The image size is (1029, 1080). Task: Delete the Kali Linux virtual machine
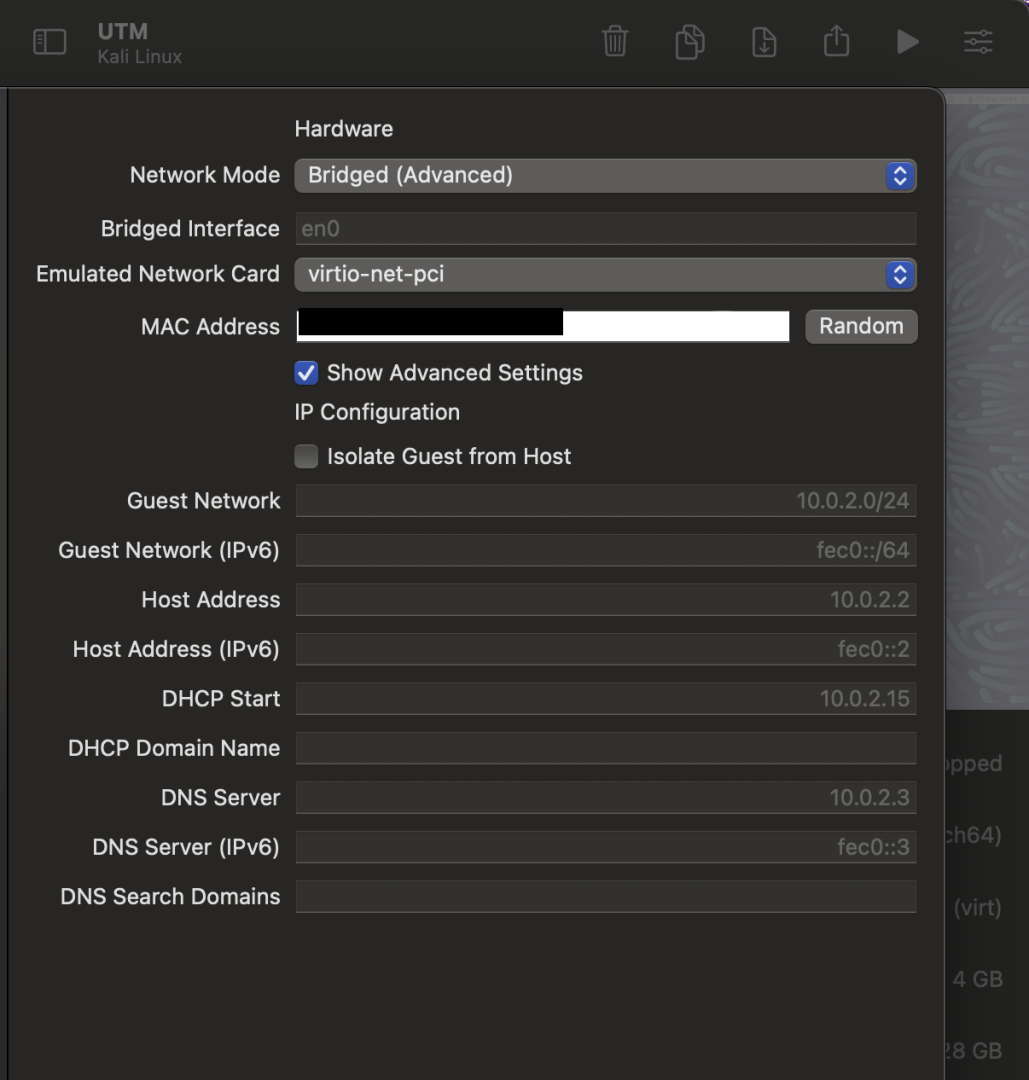[x=615, y=42]
